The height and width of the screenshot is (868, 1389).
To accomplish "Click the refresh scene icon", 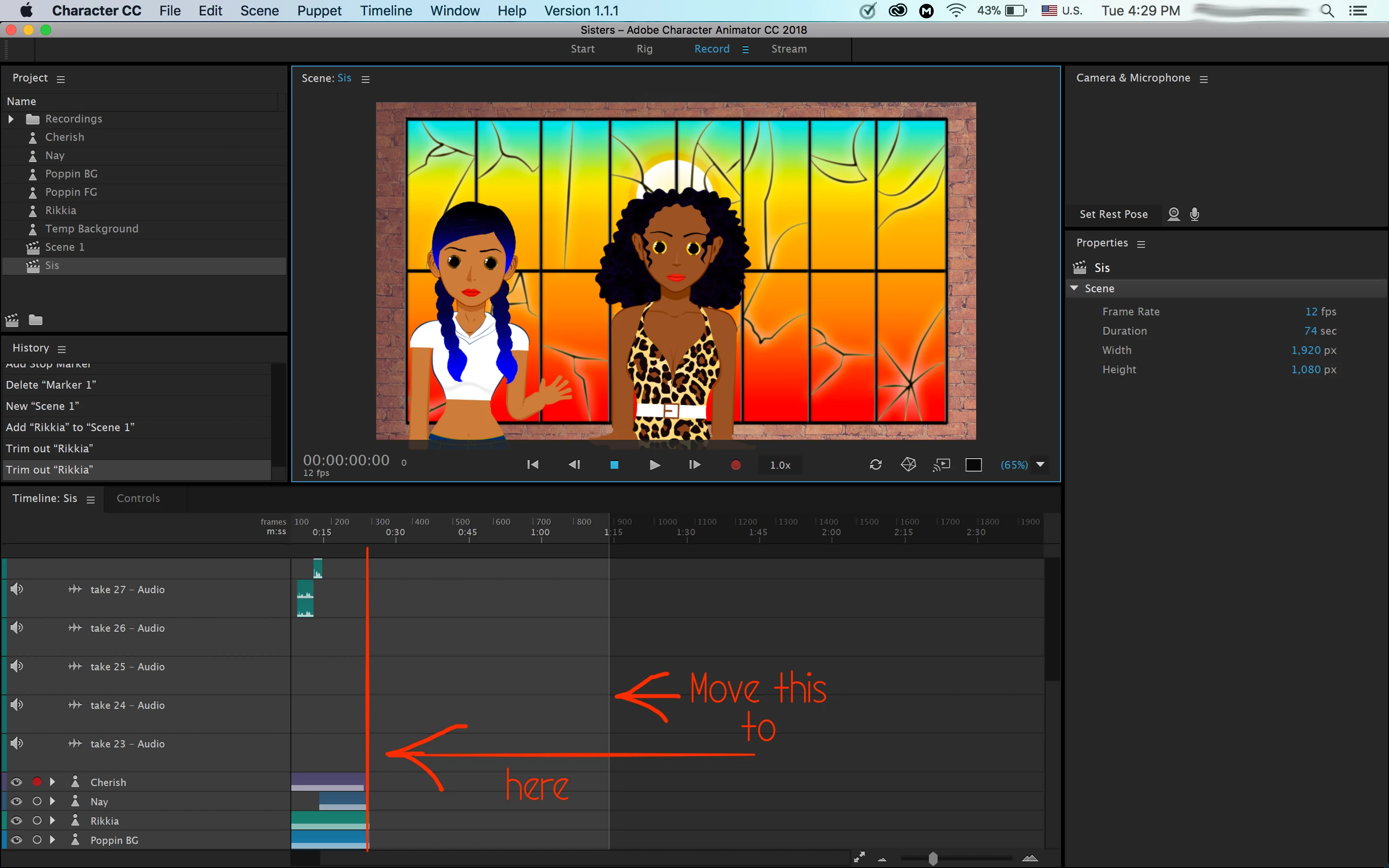I will [x=875, y=464].
